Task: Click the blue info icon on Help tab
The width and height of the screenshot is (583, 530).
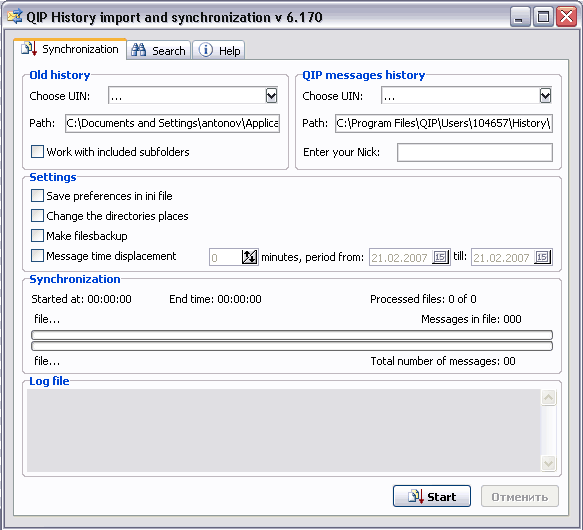Action: pyautogui.click(x=206, y=49)
